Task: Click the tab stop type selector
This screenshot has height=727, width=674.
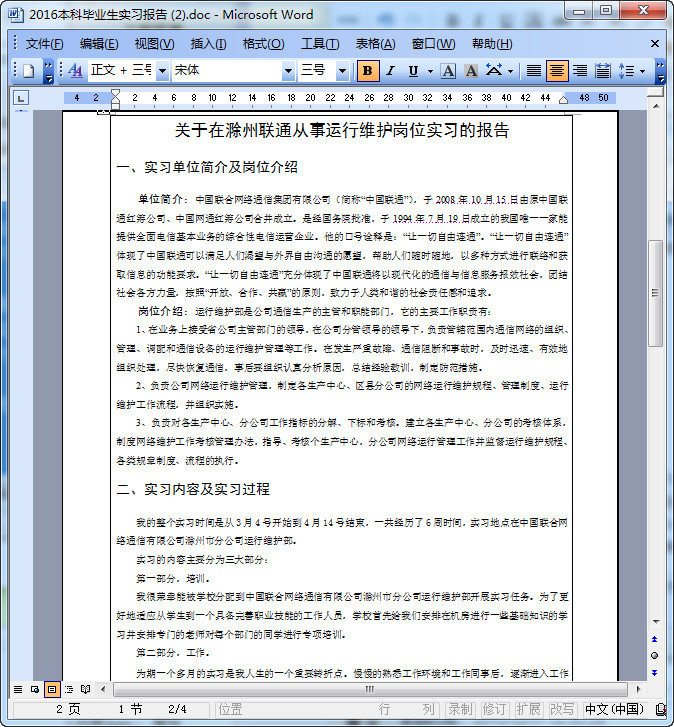Action: click(21, 98)
